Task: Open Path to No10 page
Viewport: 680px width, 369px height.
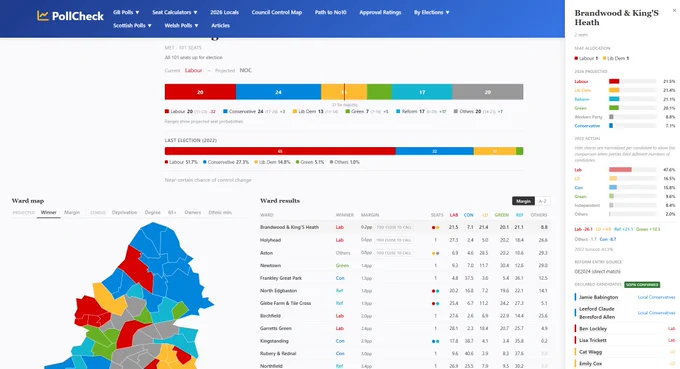Action: click(x=330, y=12)
